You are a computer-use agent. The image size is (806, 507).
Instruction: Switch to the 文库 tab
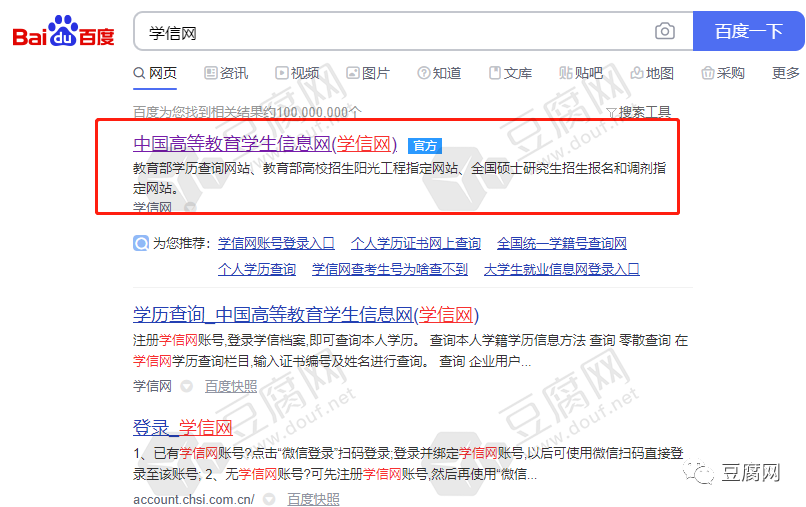pos(510,73)
